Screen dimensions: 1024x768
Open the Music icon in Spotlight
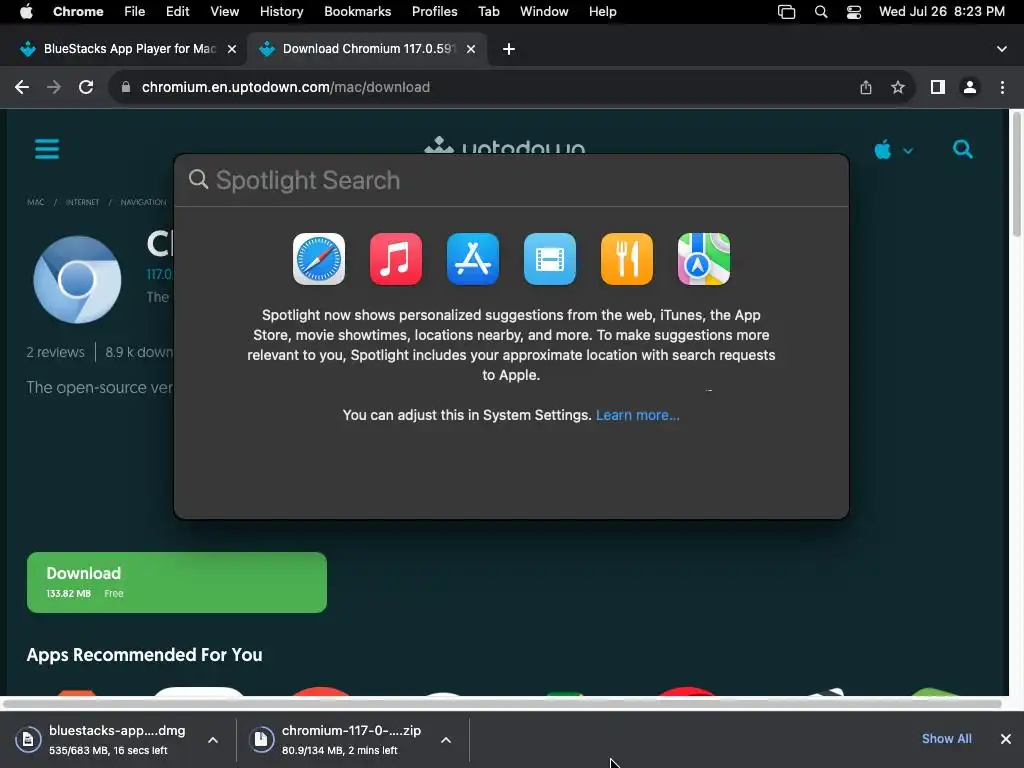point(396,259)
